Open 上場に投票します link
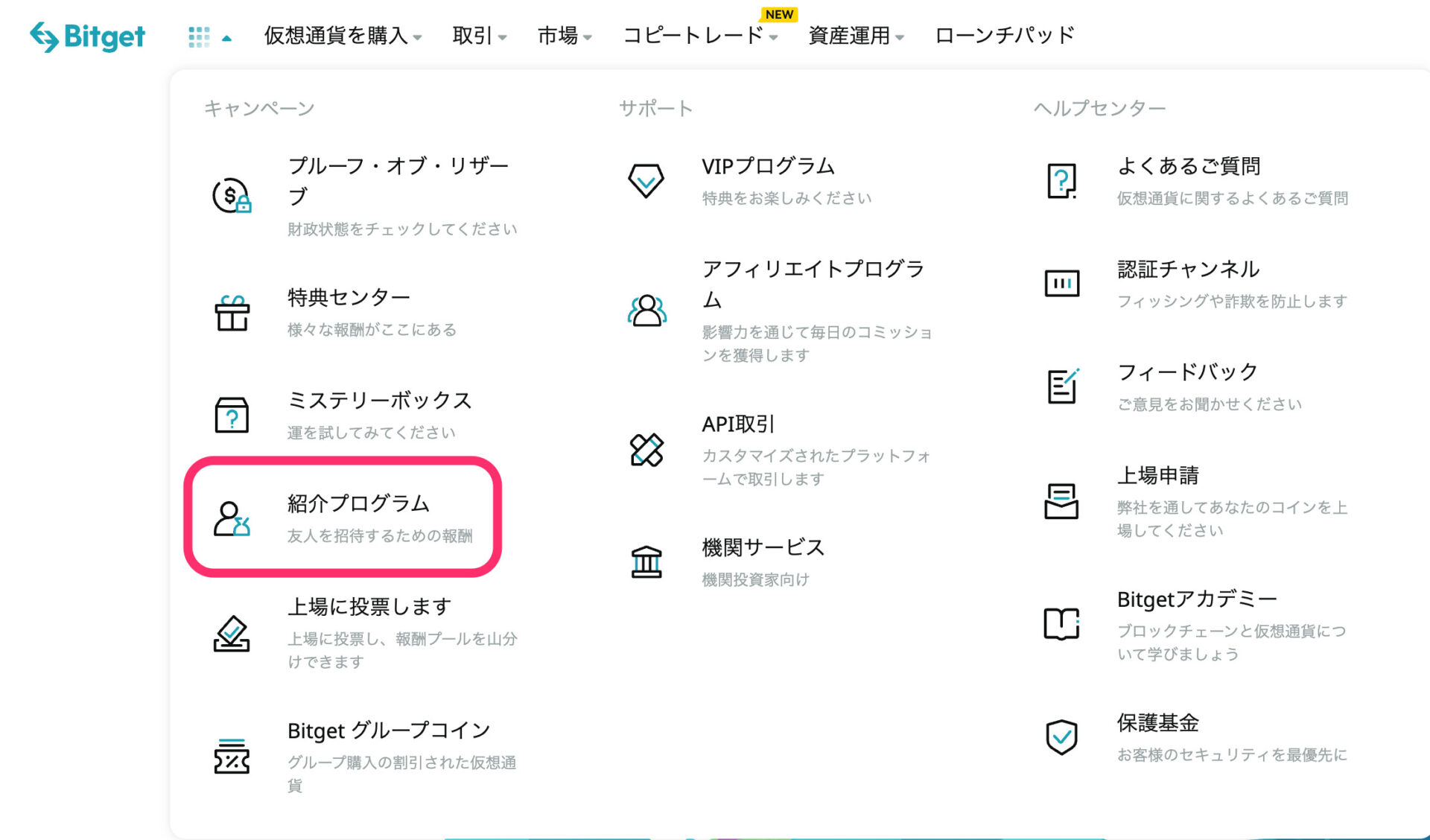The width and height of the screenshot is (1430, 840). [x=369, y=606]
